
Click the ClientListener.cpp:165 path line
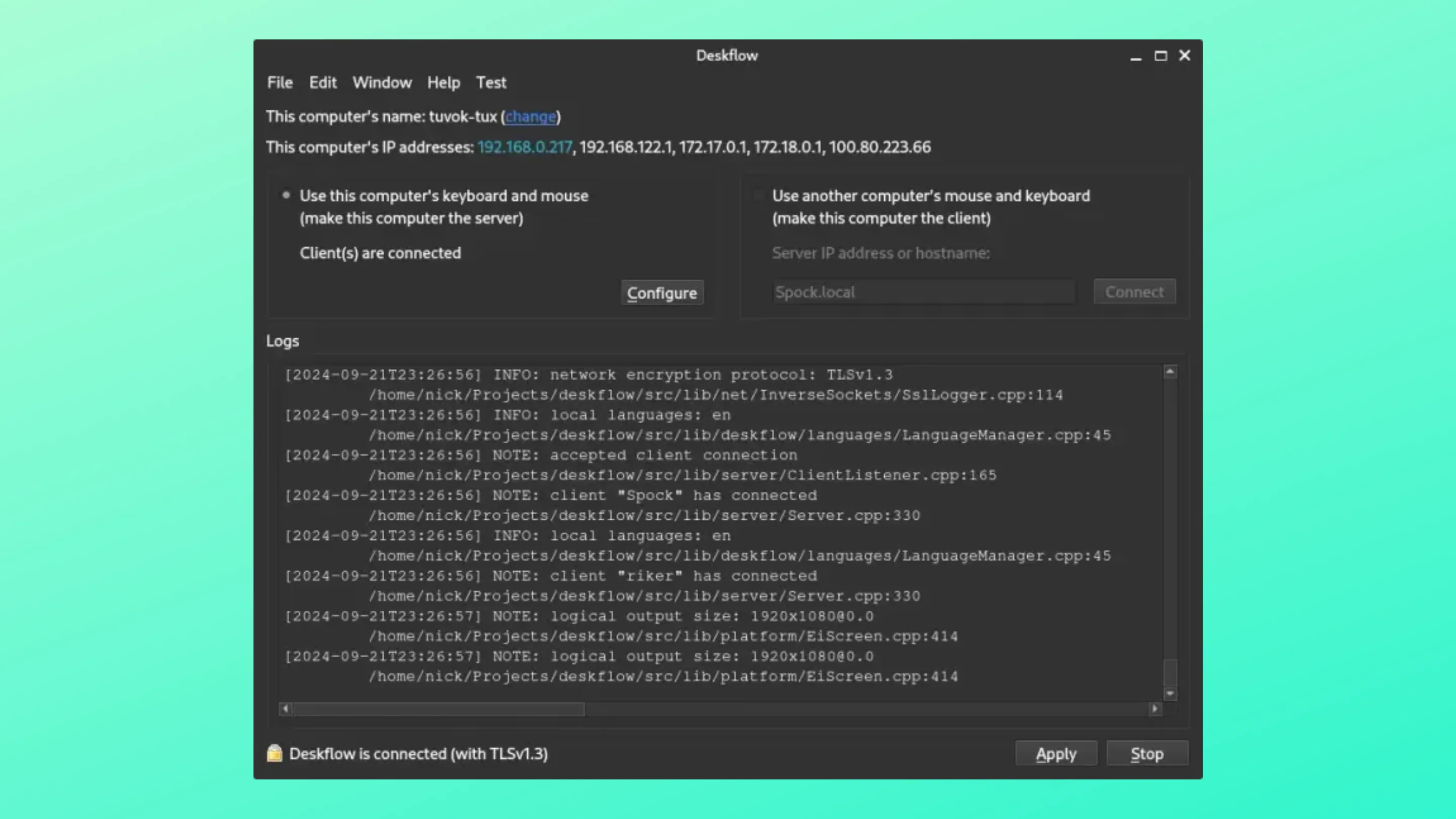[x=682, y=475]
